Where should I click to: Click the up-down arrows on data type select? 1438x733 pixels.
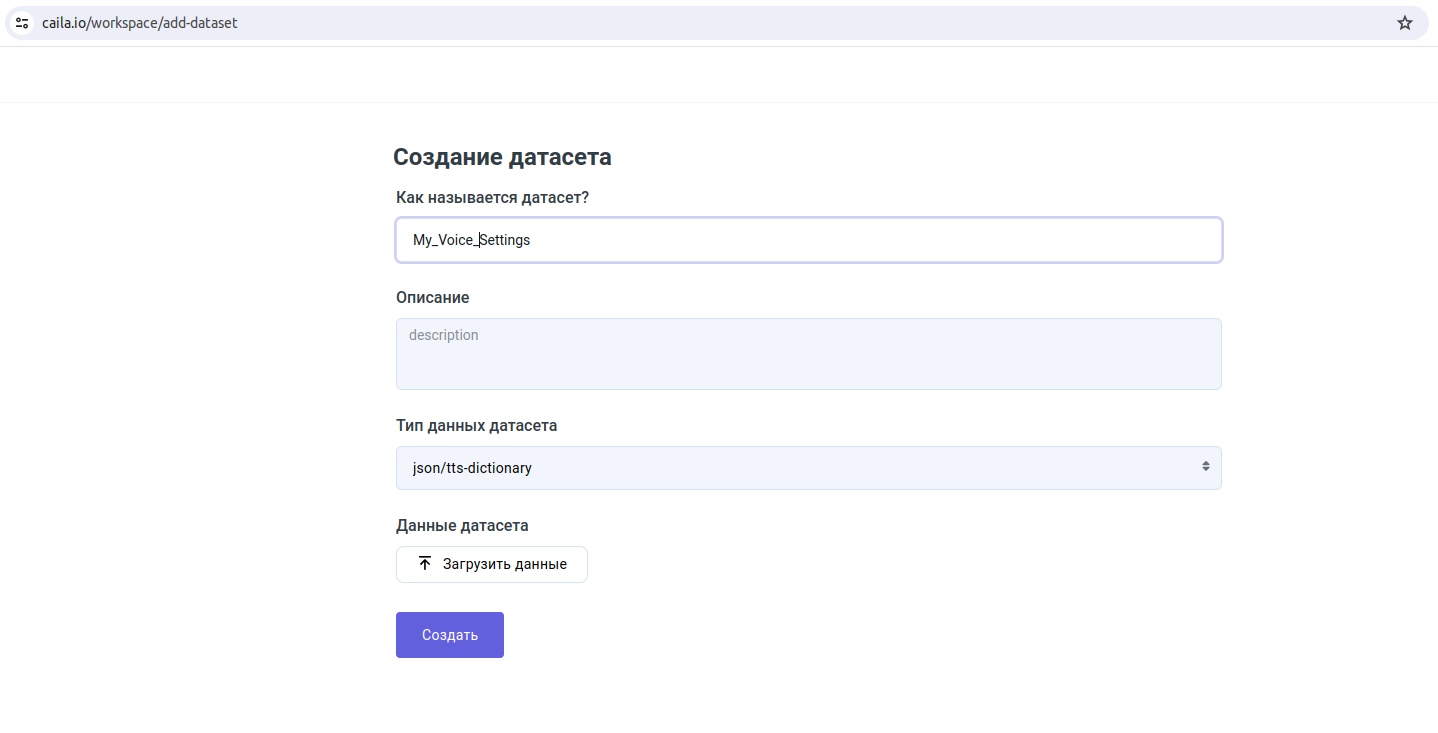(x=1205, y=467)
